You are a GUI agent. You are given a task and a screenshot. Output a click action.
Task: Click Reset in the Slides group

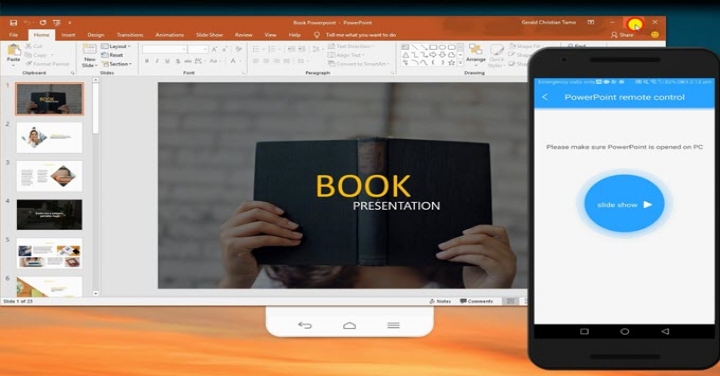[112, 55]
